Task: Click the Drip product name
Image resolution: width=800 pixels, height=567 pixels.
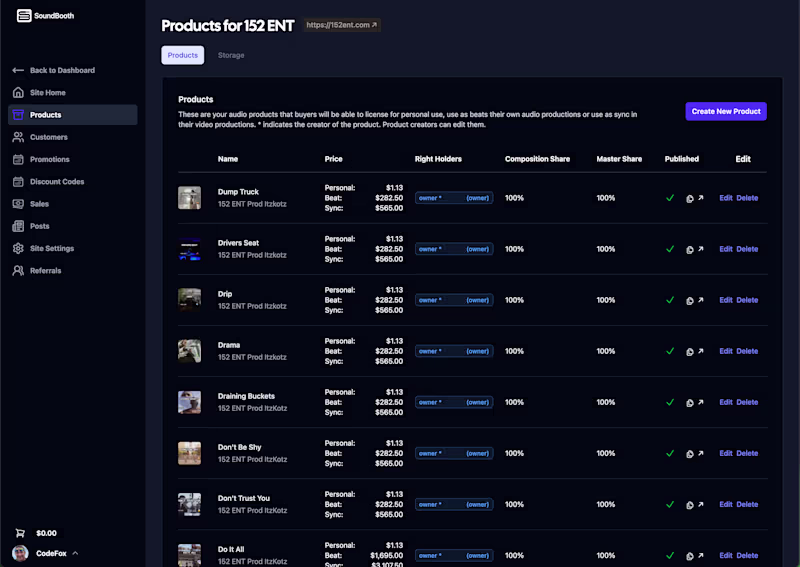Action: pos(225,294)
